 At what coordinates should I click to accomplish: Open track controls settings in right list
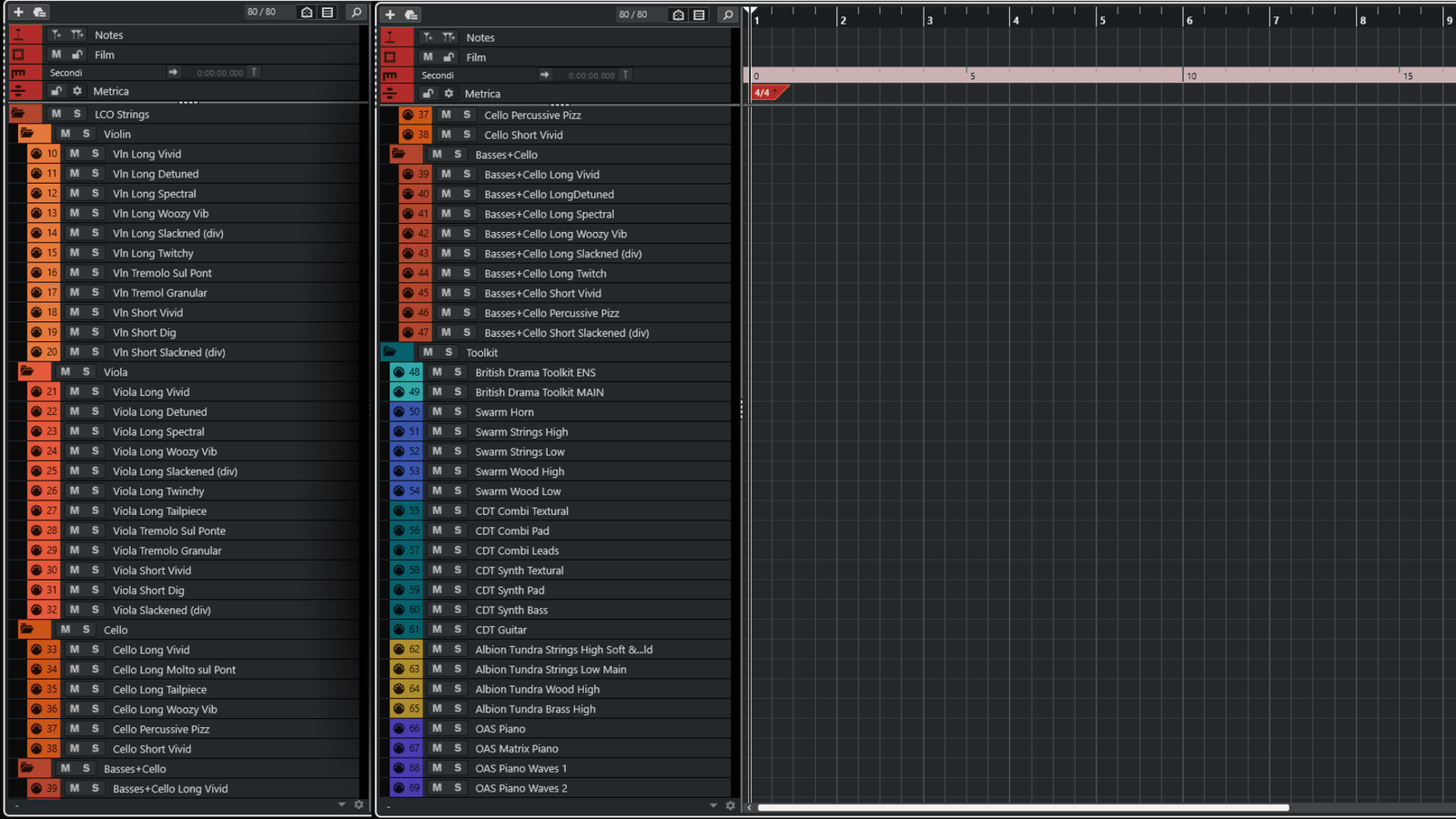(699, 15)
